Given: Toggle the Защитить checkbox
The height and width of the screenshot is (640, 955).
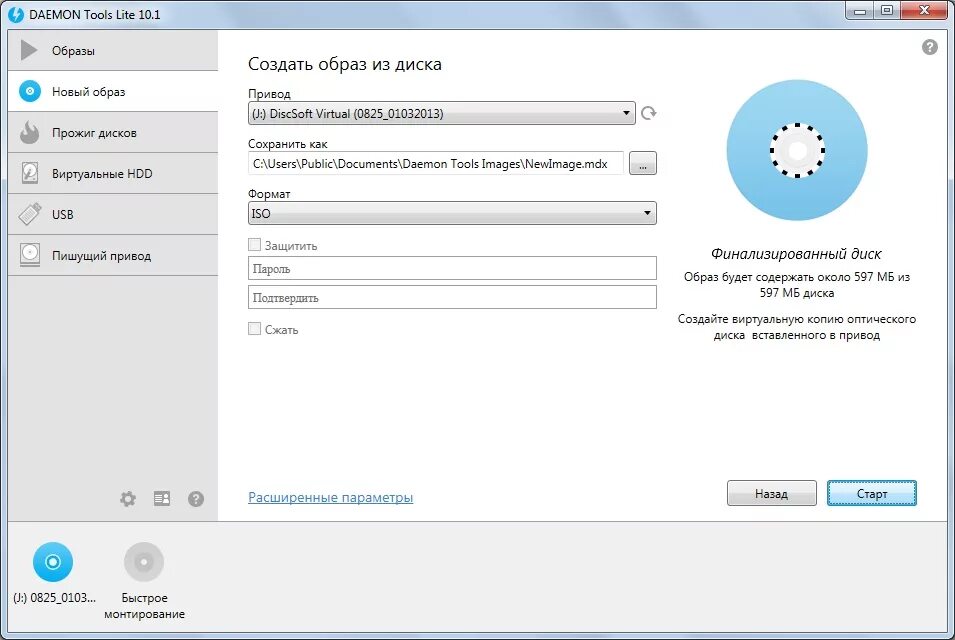Looking at the screenshot, I should point(255,245).
